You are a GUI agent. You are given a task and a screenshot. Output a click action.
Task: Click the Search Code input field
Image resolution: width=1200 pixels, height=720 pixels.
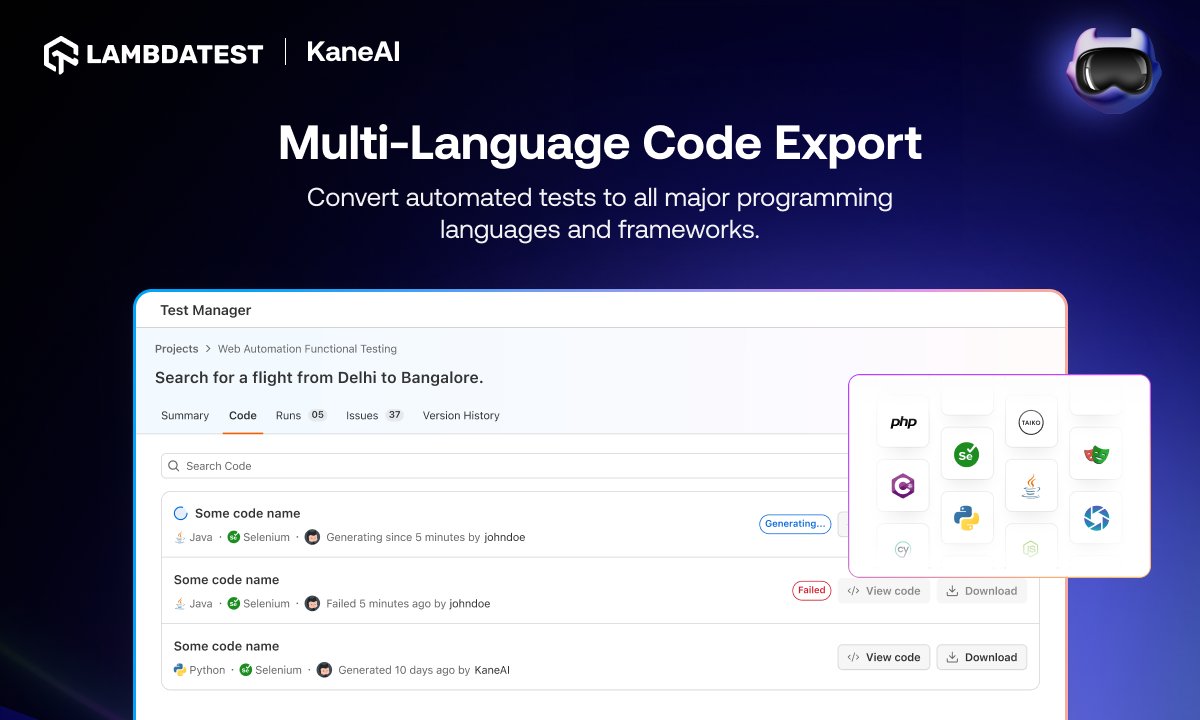tap(505, 466)
